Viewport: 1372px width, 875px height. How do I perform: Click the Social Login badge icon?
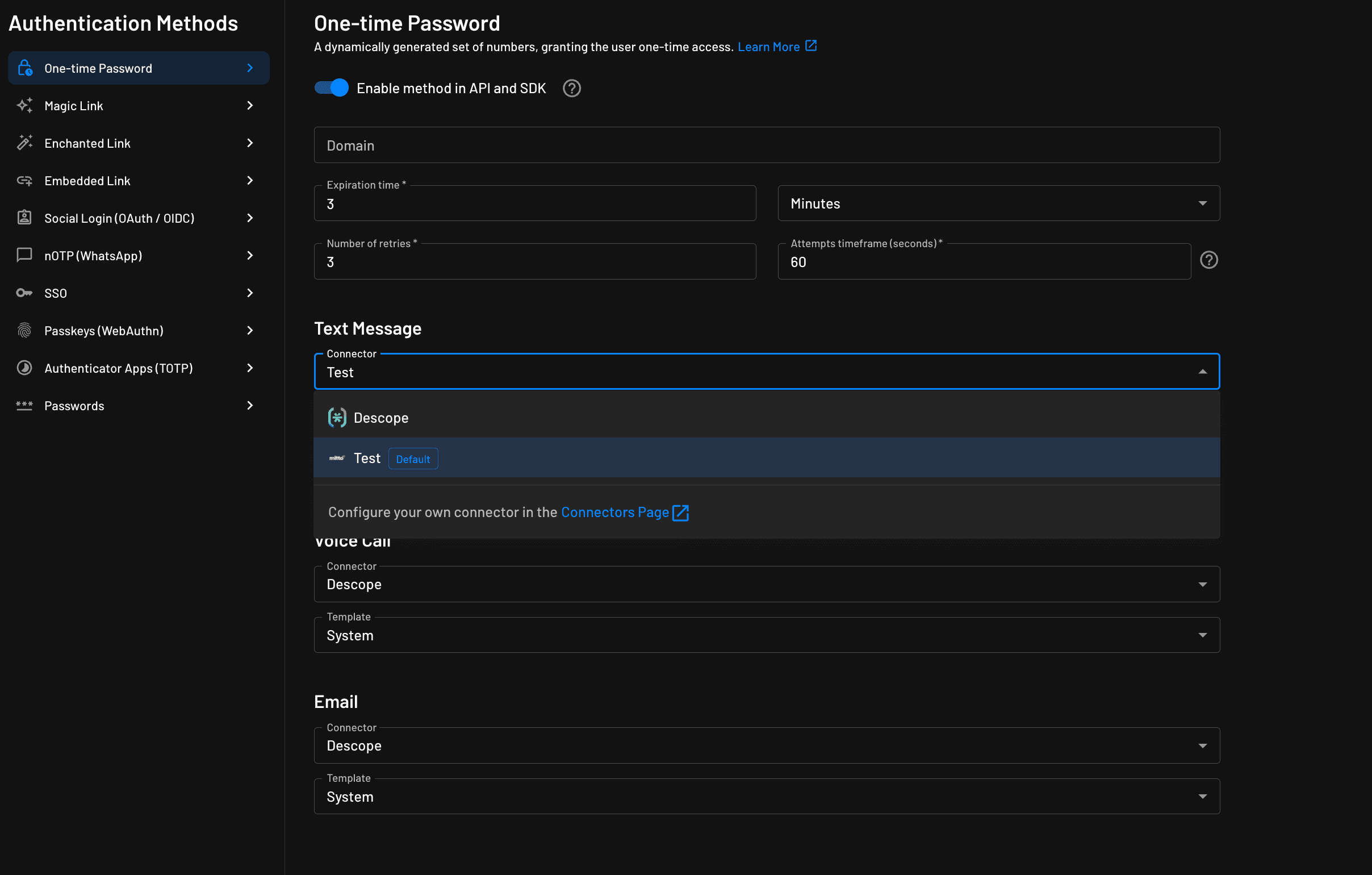pos(24,217)
